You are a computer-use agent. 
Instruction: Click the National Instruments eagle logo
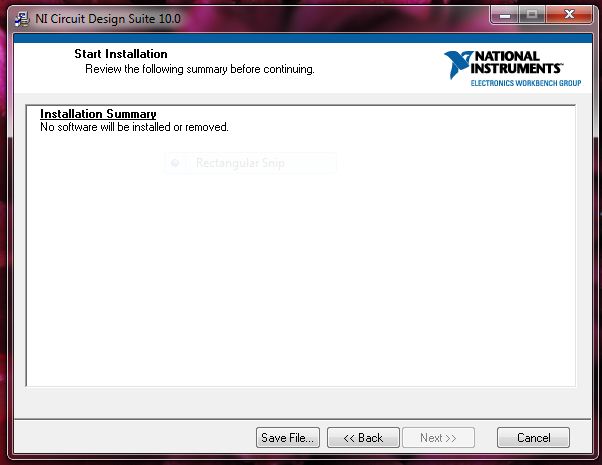click(461, 65)
